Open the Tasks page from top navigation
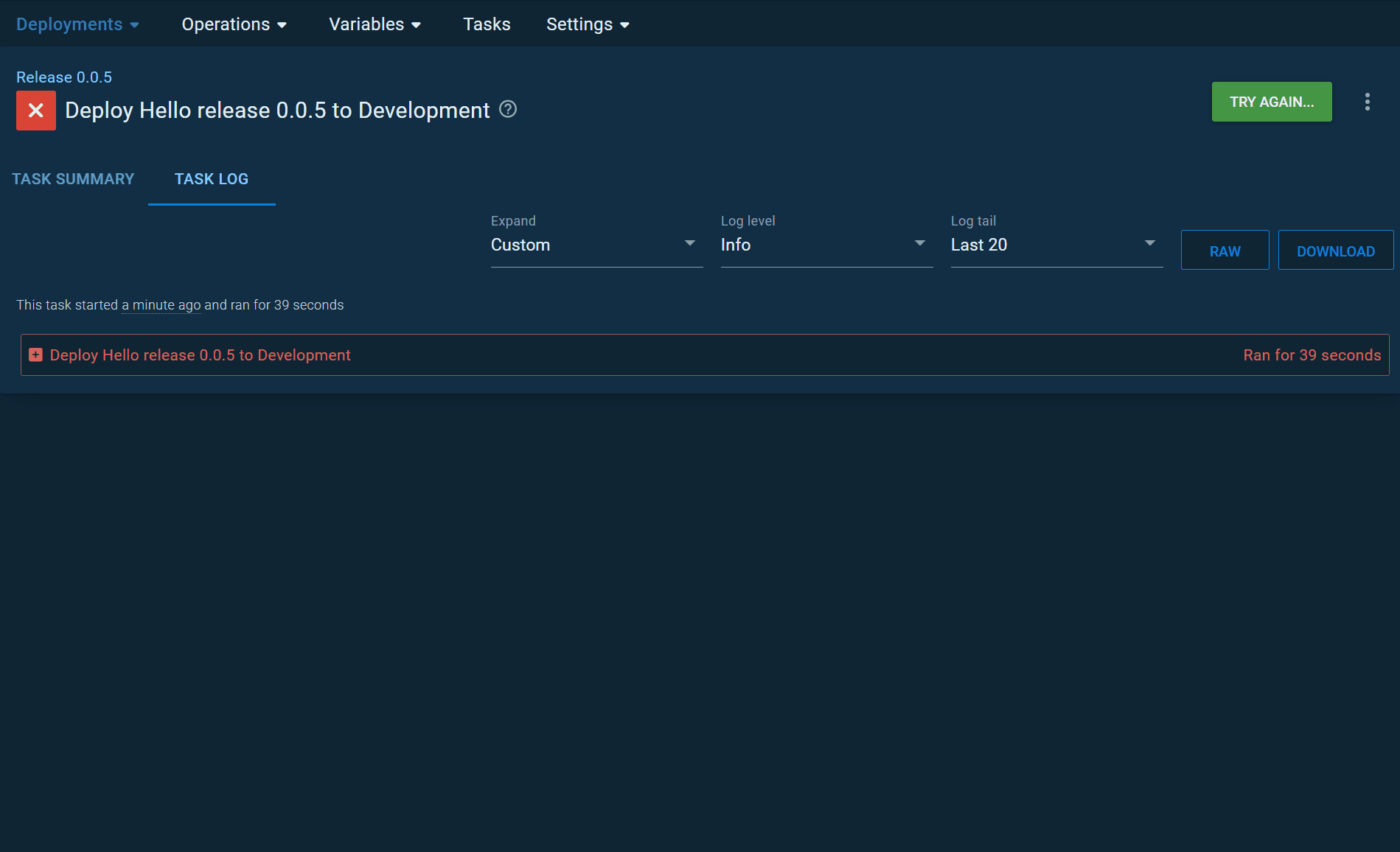Image resolution: width=1400 pixels, height=852 pixels. coord(487,24)
